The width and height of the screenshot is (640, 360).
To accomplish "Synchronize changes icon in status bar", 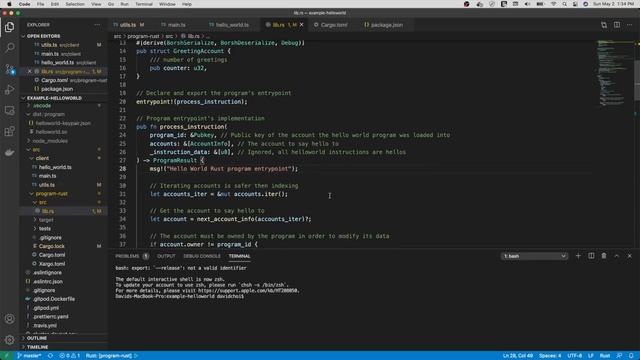I will tap(50, 356).
